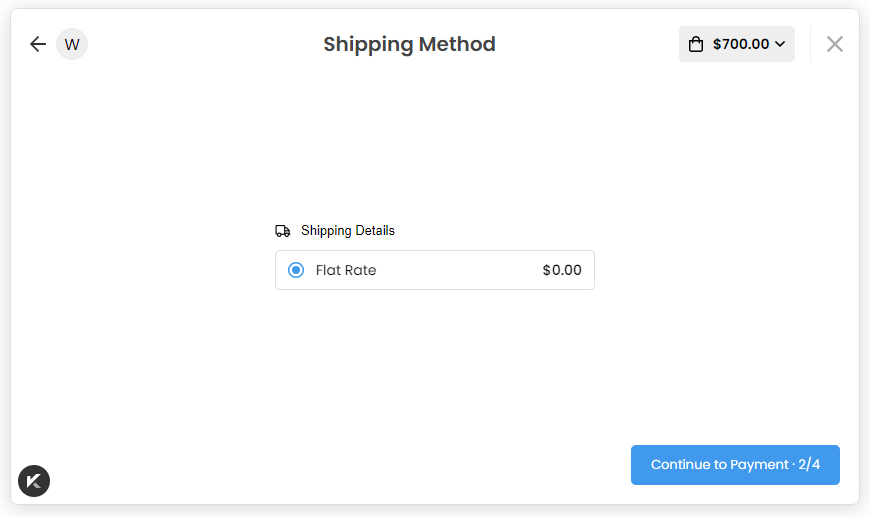The height and width of the screenshot is (517, 870).
Task: Click the divider beside close button
Action: 810,44
